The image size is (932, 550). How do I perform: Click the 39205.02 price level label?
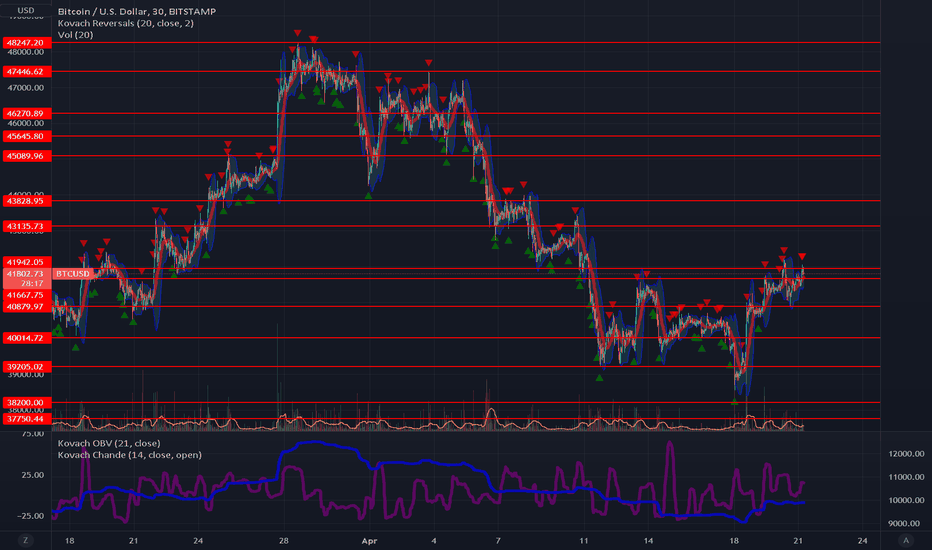point(27,366)
